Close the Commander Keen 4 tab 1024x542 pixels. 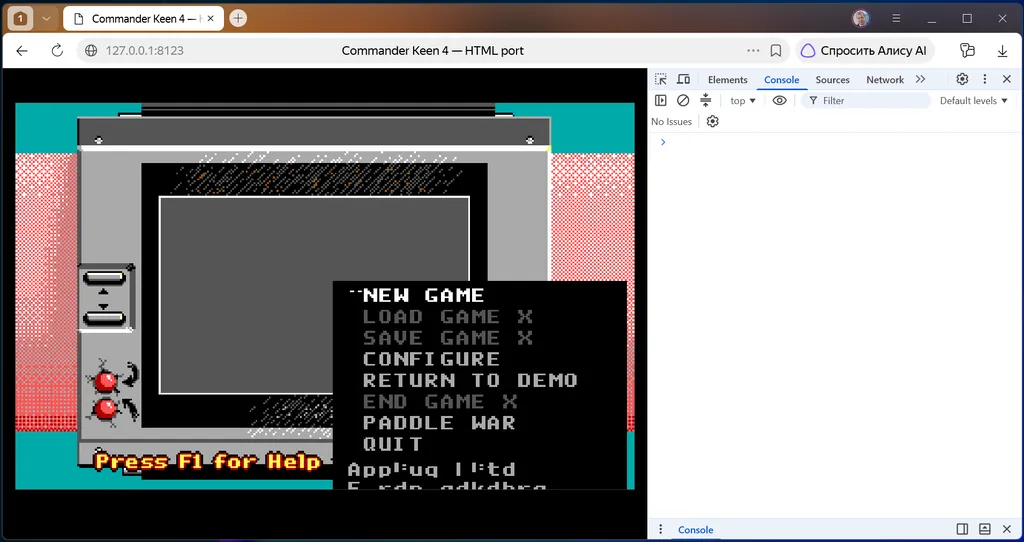[210, 19]
